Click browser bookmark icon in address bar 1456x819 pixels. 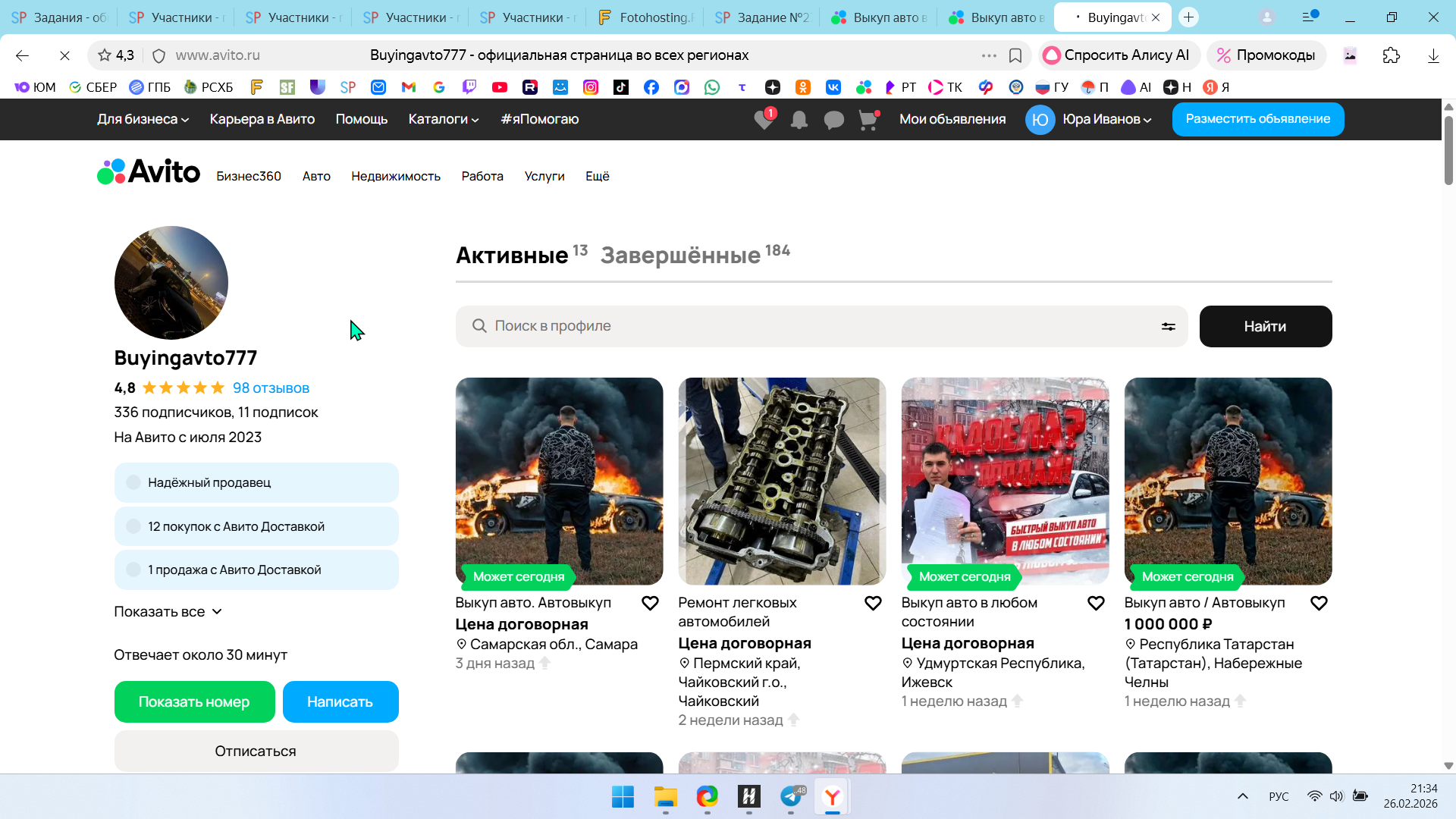1015,55
